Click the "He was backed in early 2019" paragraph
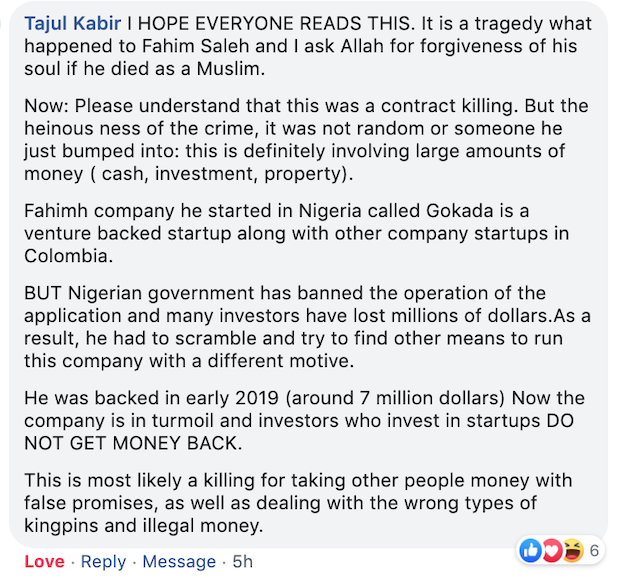The width and height of the screenshot is (634, 578). point(304,421)
